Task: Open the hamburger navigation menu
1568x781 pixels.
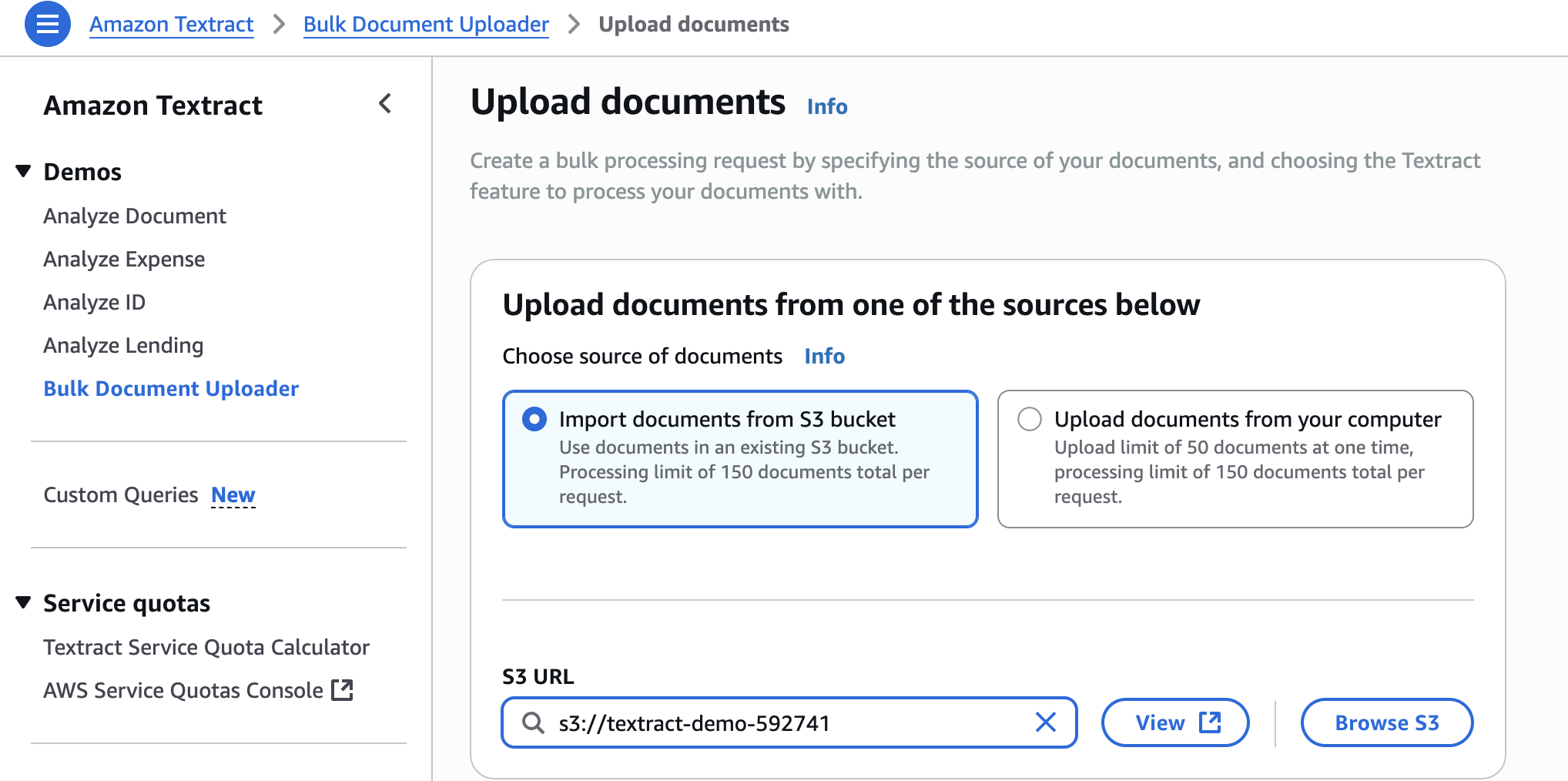Action: (48, 24)
